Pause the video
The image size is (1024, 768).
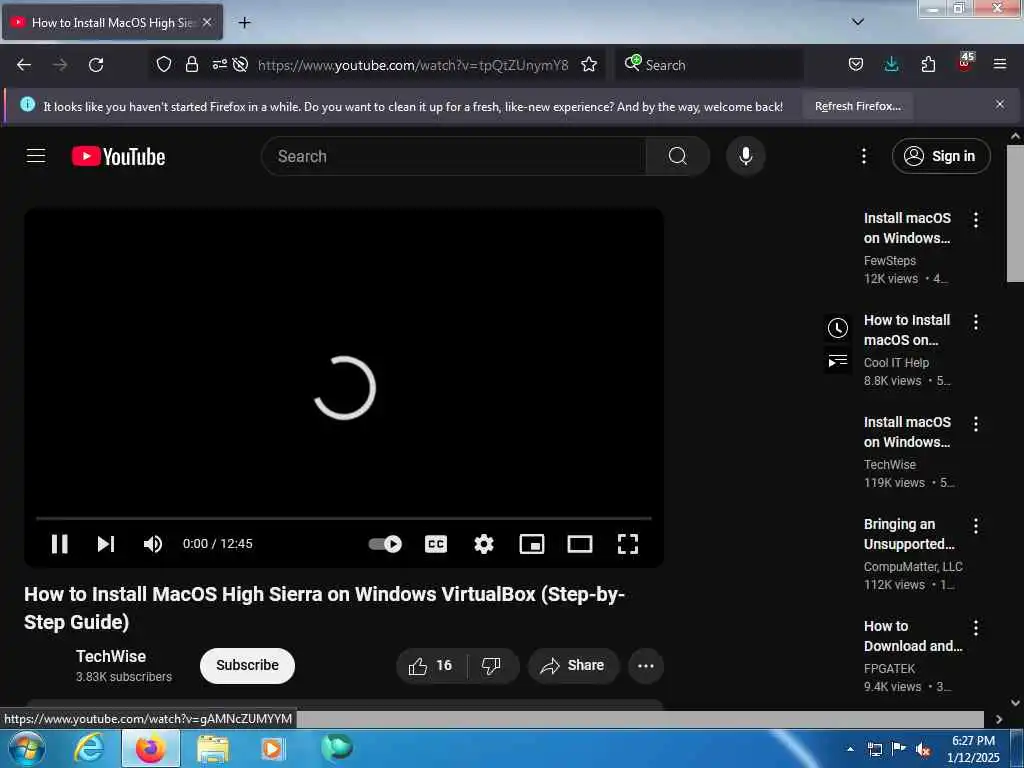[x=59, y=543]
